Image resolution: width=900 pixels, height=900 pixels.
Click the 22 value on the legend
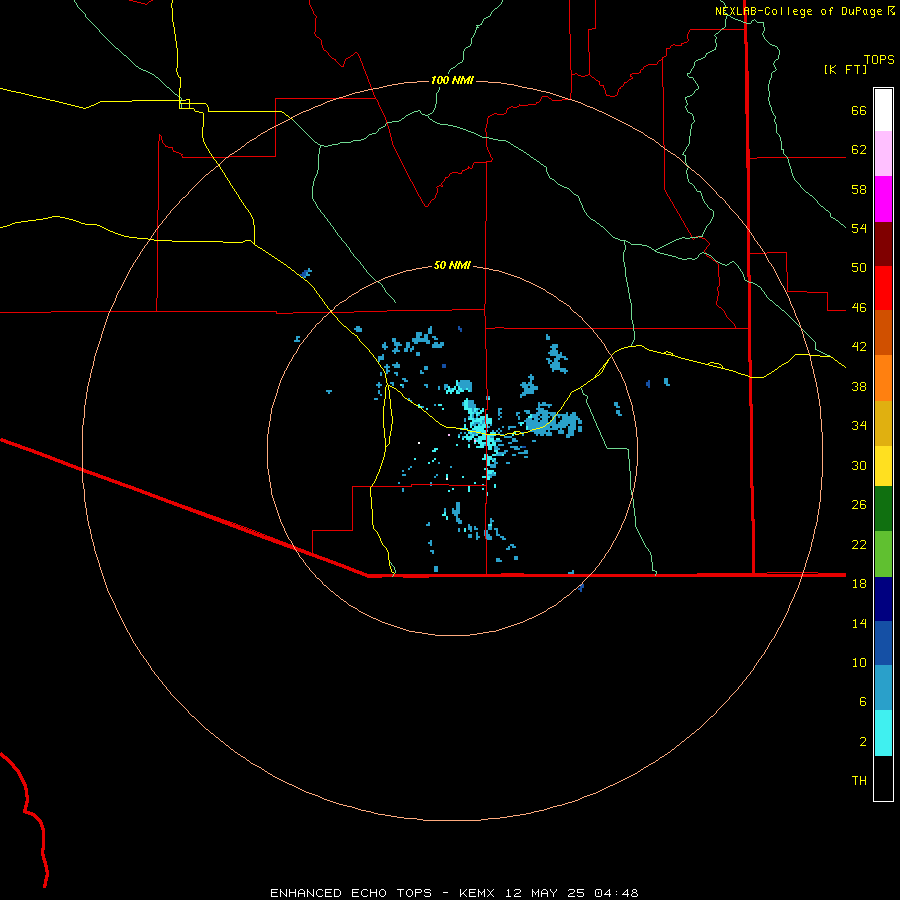pyautogui.click(x=859, y=544)
